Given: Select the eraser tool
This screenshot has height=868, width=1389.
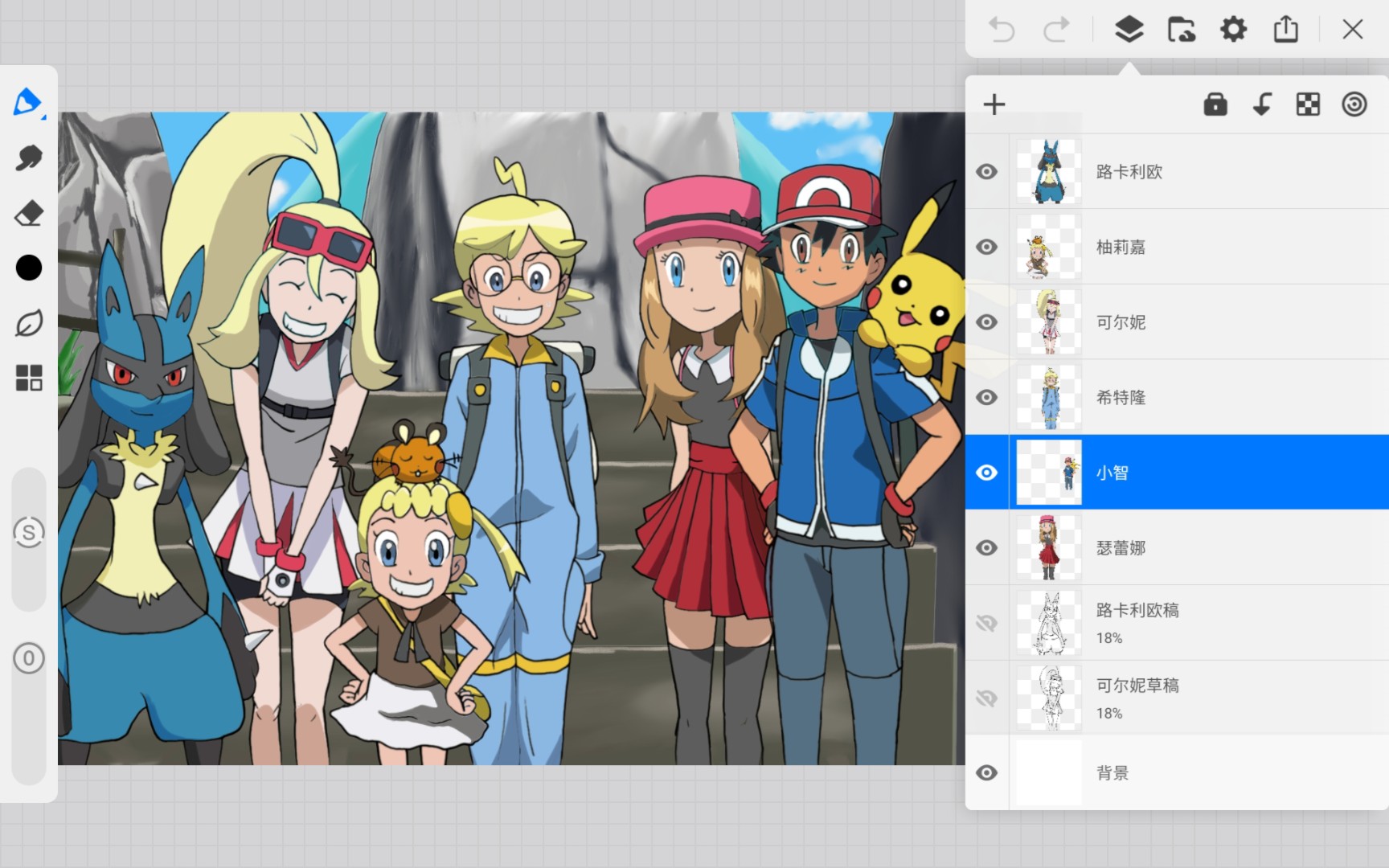Looking at the screenshot, I should (x=29, y=214).
